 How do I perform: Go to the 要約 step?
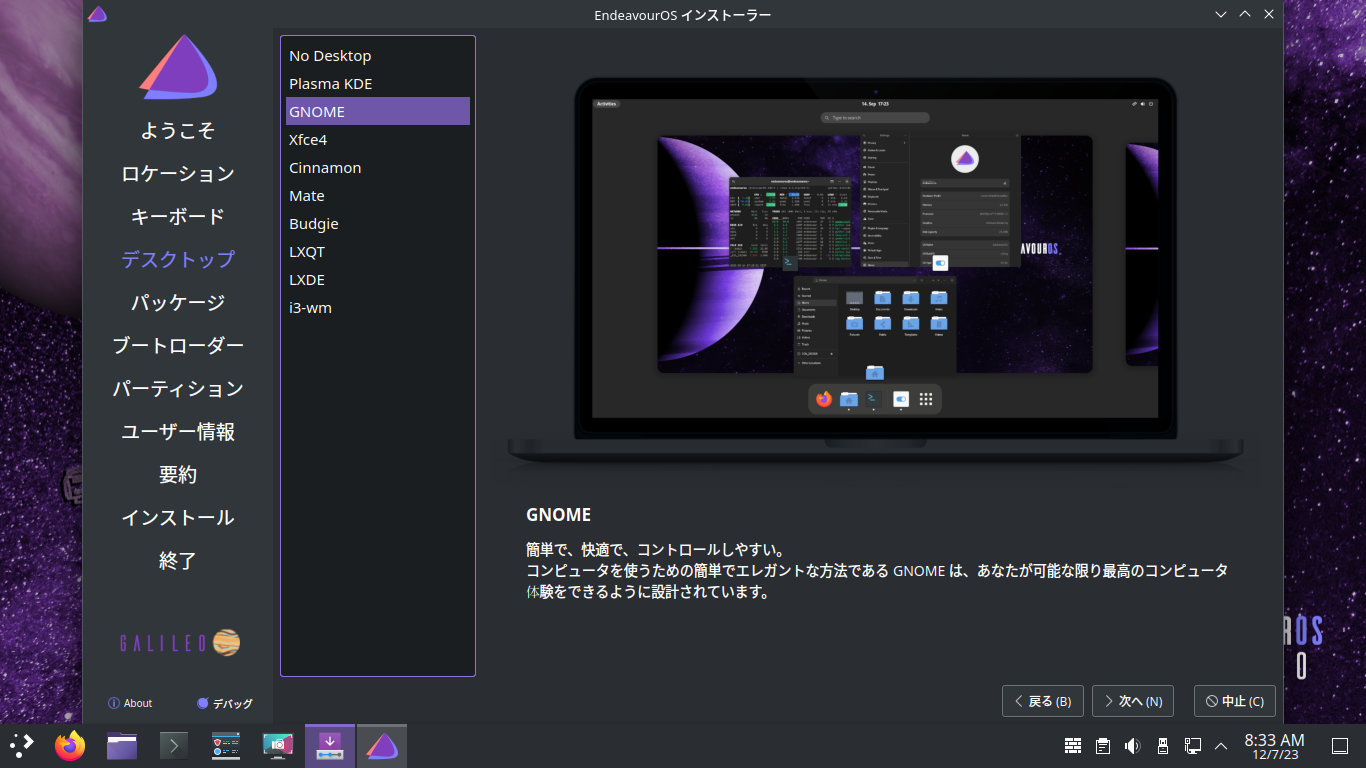click(x=178, y=475)
